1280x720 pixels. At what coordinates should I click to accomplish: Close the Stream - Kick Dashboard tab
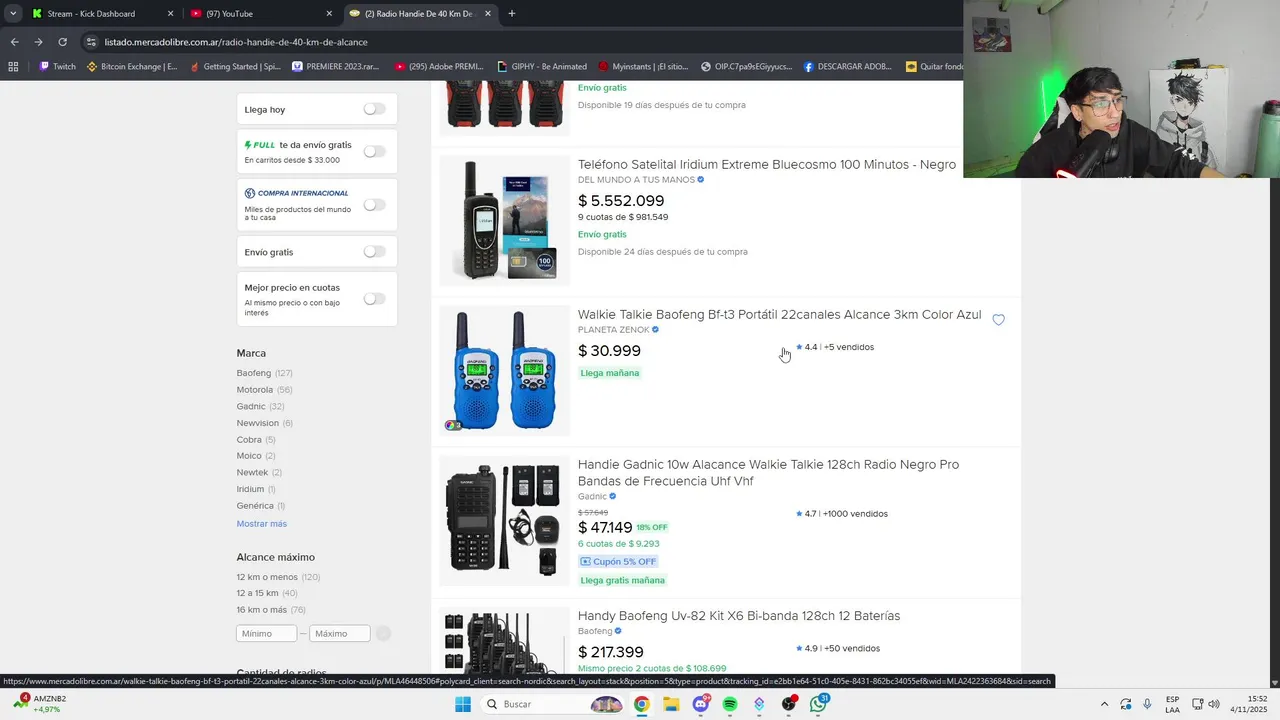(x=170, y=14)
